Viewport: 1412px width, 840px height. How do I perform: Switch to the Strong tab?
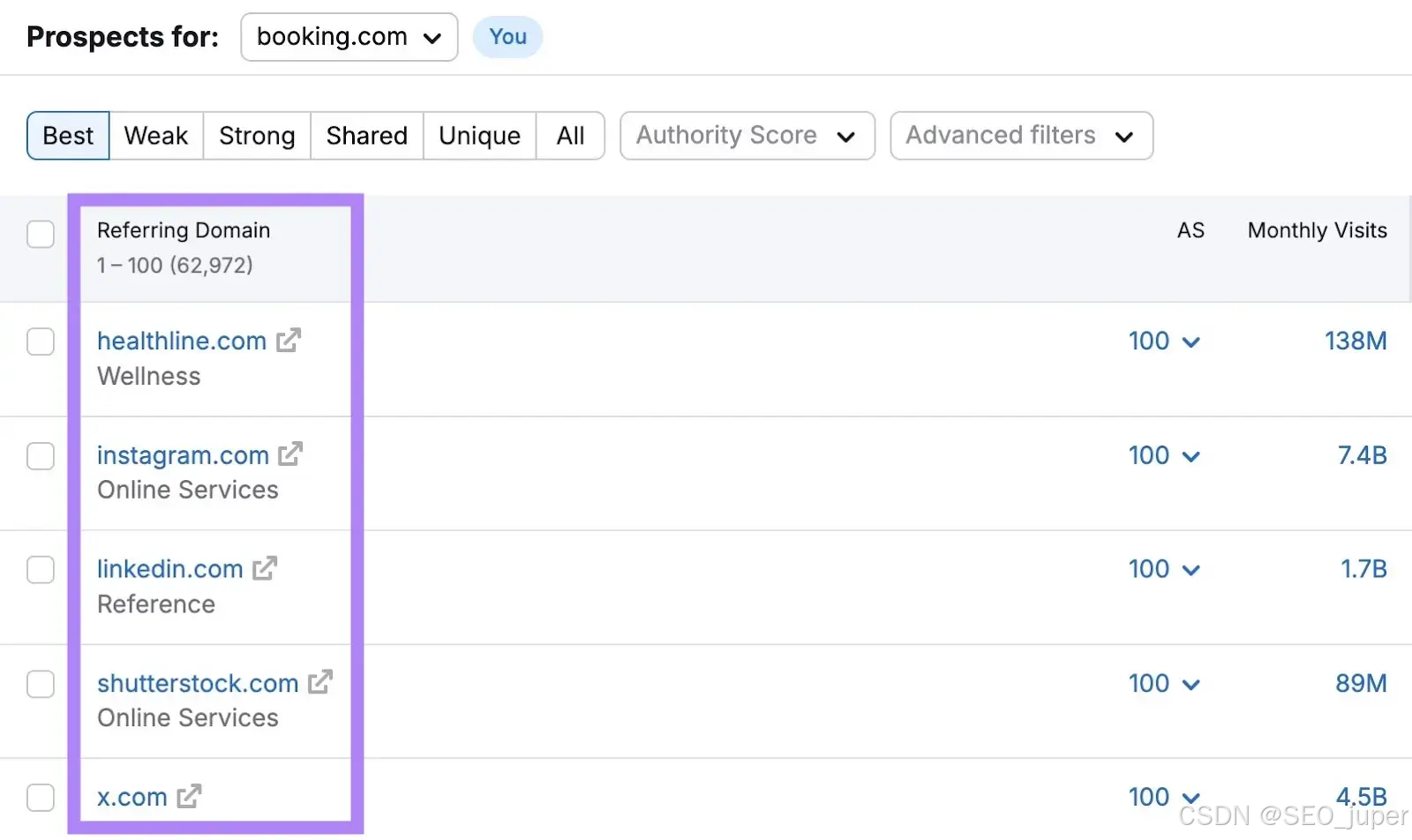coord(257,136)
